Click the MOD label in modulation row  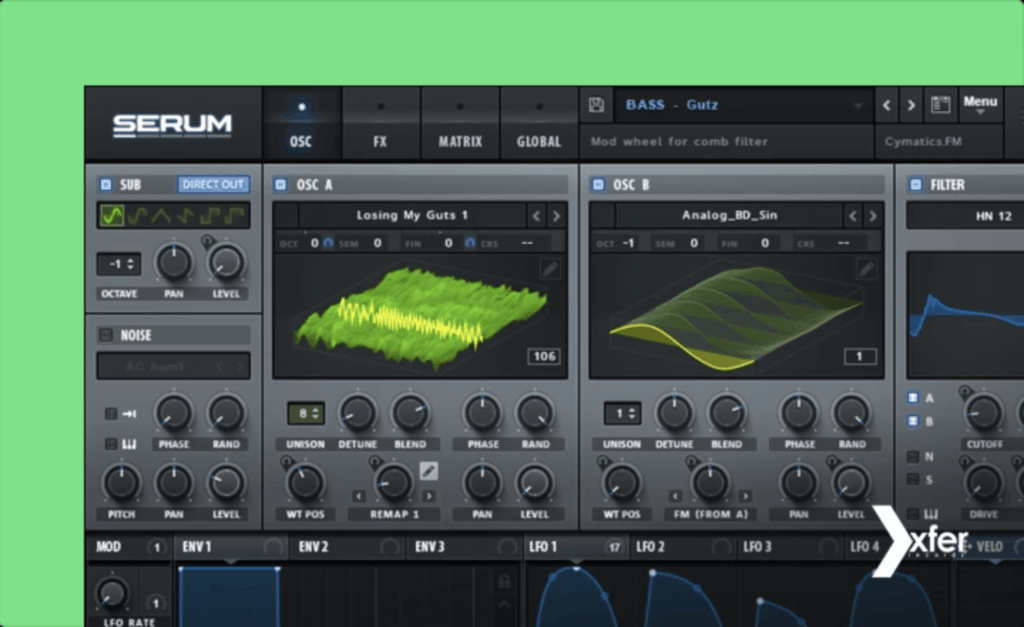108,547
